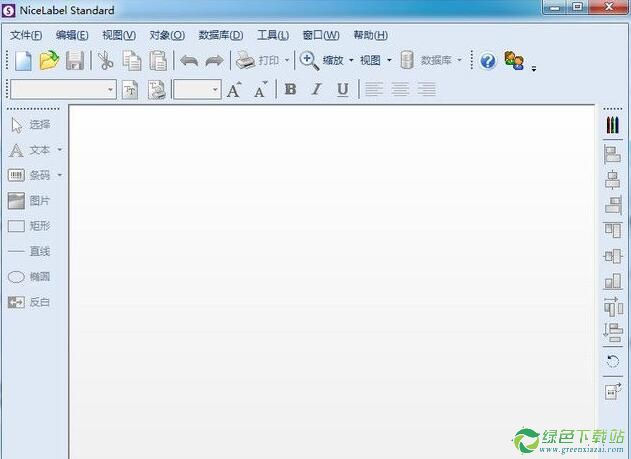
Task: Open the 帮助(H) menu
Action: click(x=371, y=35)
